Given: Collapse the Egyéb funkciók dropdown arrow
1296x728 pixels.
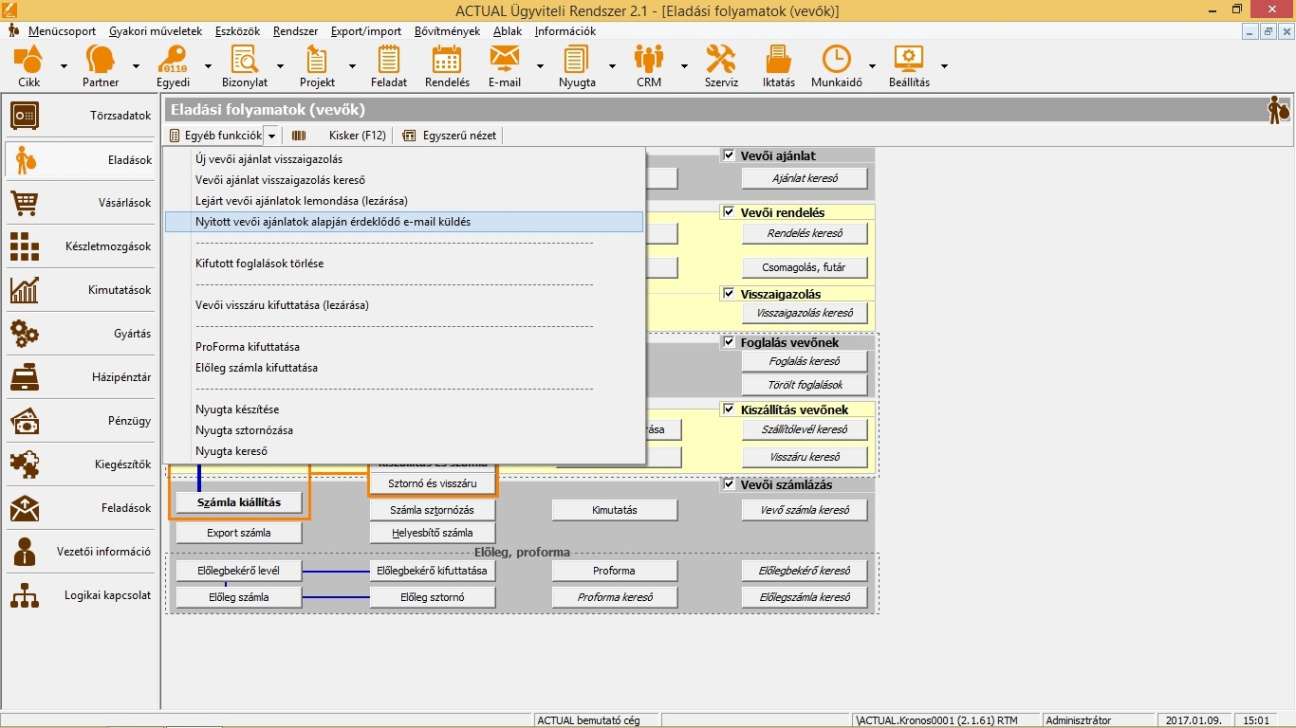Looking at the screenshot, I should point(272,136).
